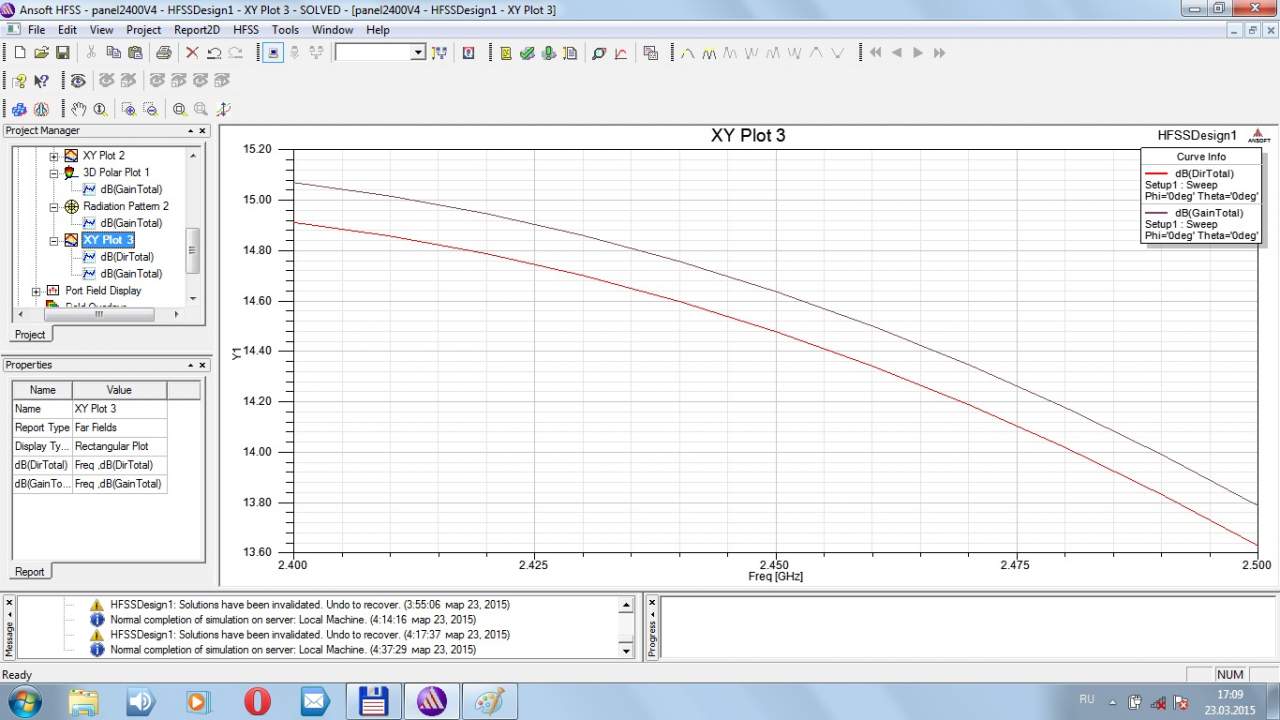
Task: Click the Radiation Pattern 2 polar icon
Action: click(71, 206)
